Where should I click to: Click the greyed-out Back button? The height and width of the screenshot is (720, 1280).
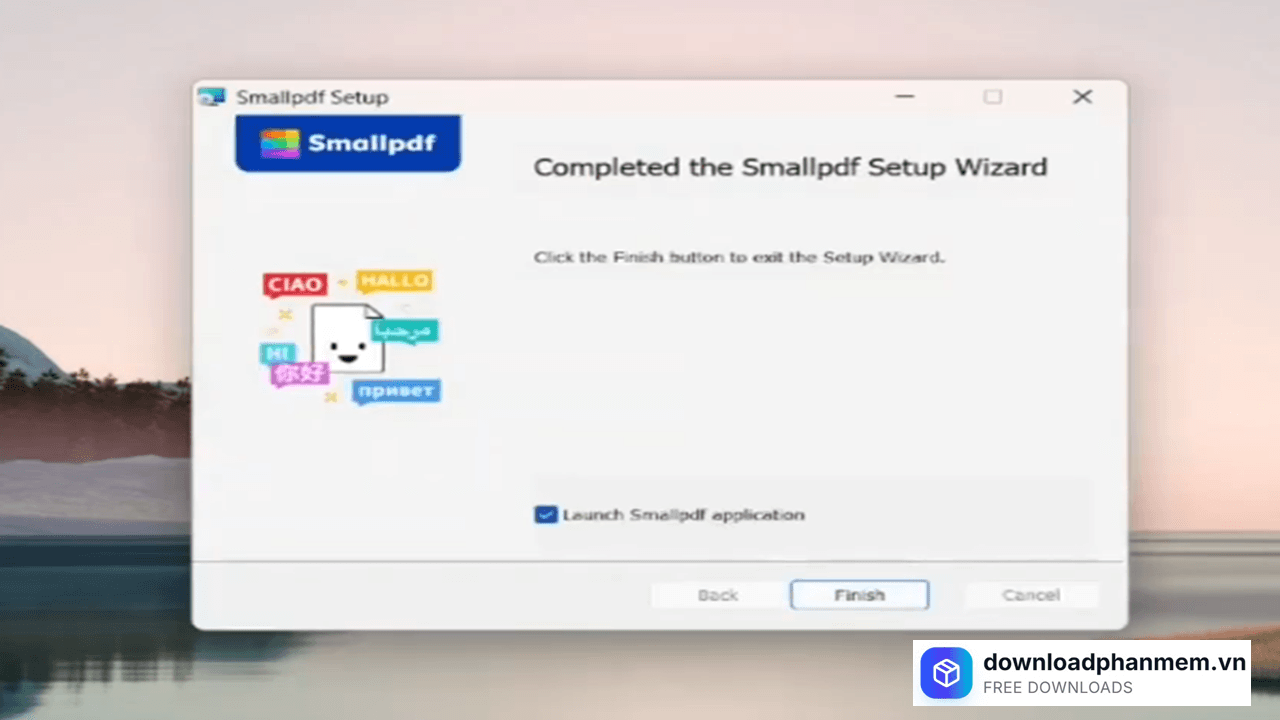click(x=717, y=595)
